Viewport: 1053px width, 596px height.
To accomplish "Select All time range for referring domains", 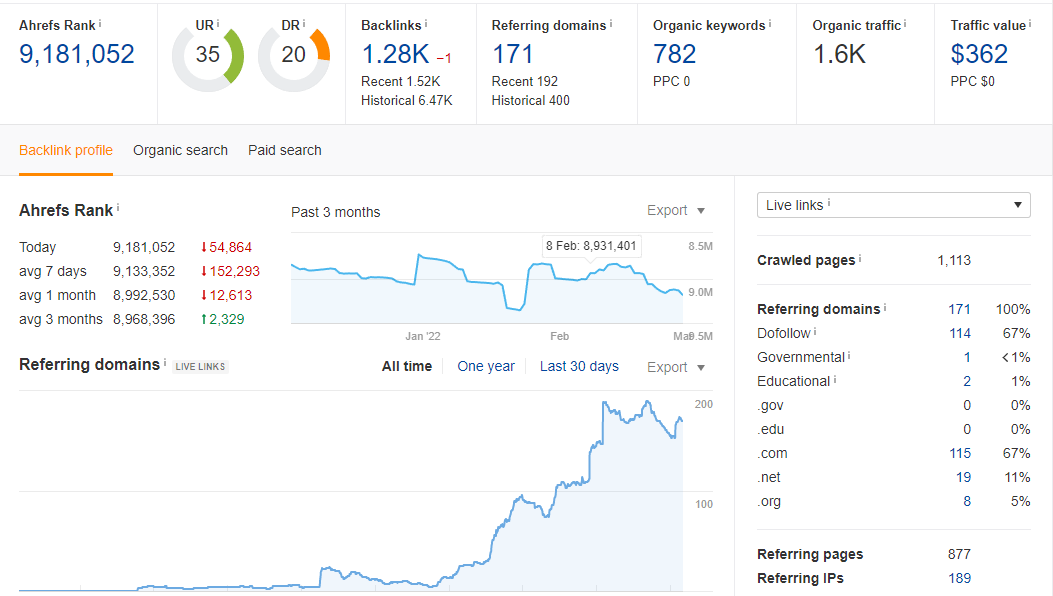I will click(x=407, y=366).
